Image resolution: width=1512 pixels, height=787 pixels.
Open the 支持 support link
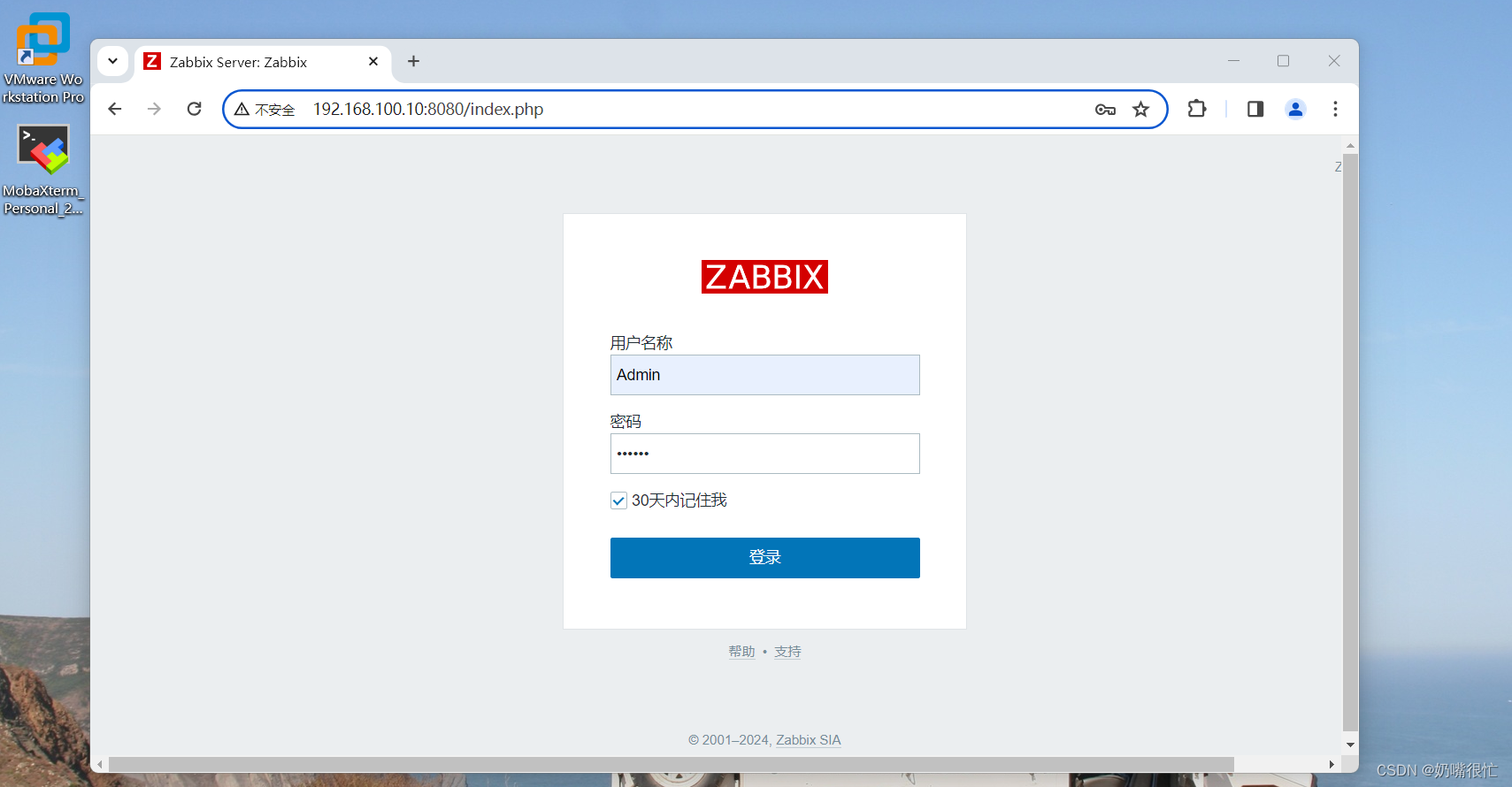coord(787,652)
